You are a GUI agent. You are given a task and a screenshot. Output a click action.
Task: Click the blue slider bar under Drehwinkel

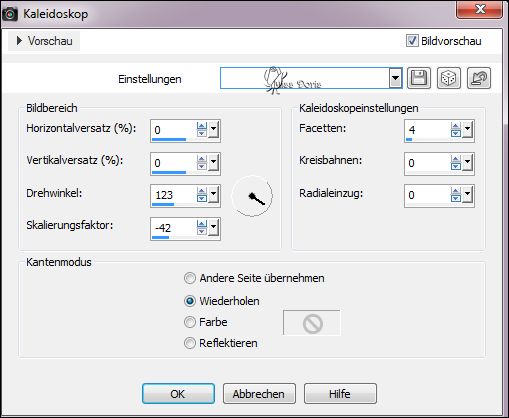163,204
